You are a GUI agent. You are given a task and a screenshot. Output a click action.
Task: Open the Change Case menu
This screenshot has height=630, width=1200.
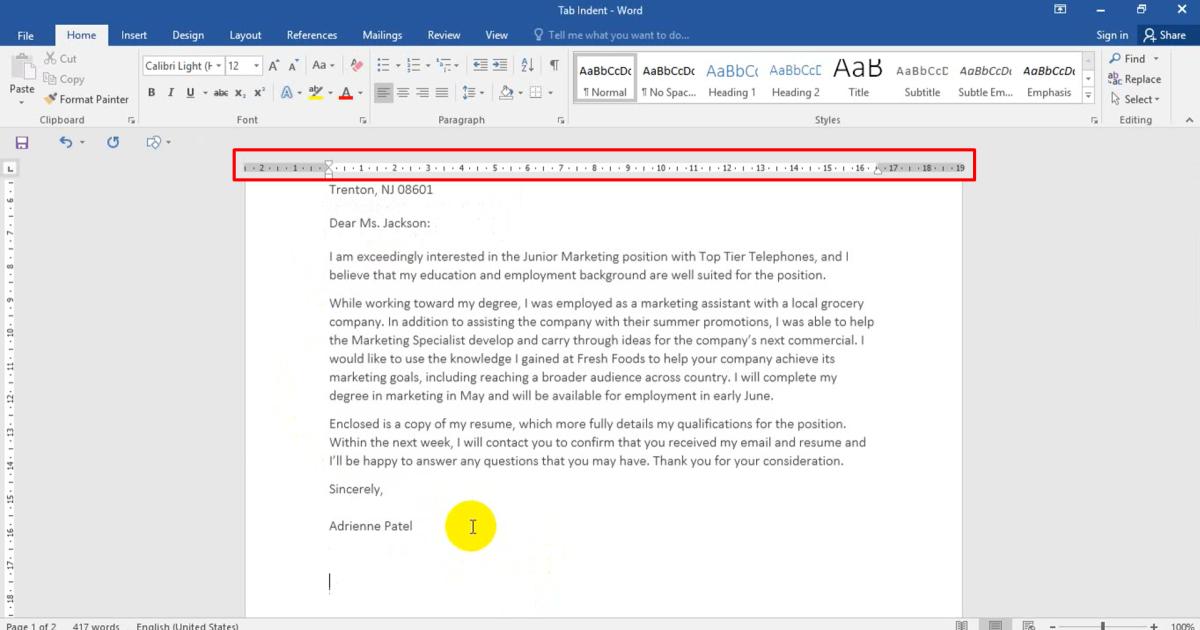pyautogui.click(x=323, y=65)
